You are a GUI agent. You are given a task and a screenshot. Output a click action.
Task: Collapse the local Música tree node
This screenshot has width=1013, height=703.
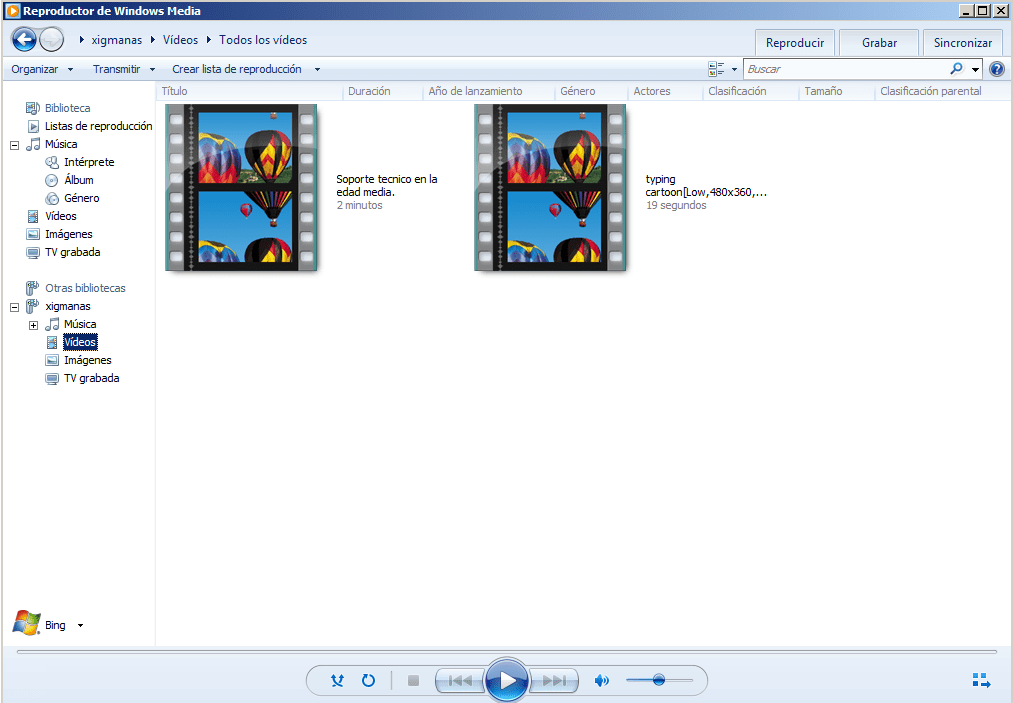[x=14, y=145]
